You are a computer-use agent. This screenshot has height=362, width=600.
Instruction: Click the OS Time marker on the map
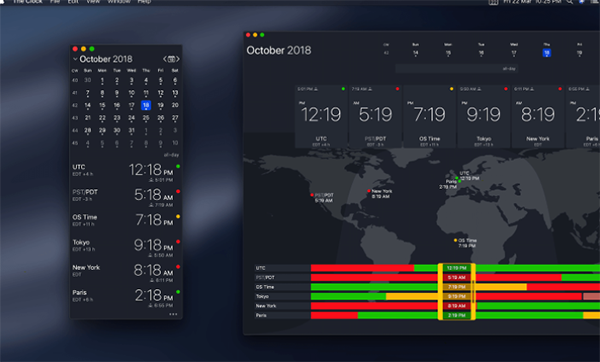click(x=455, y=240)
